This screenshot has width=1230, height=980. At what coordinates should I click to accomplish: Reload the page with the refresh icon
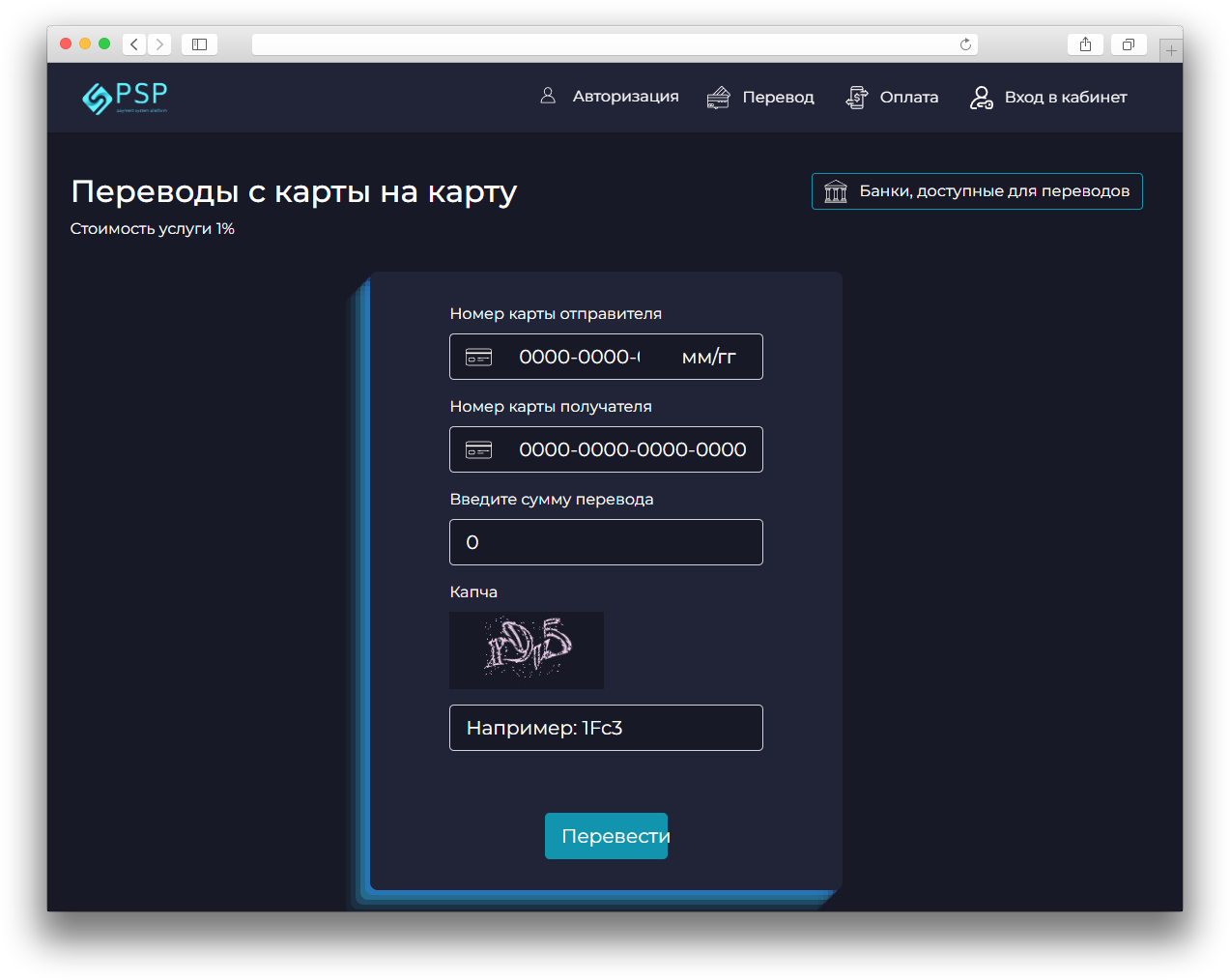(x=965, y=44)
